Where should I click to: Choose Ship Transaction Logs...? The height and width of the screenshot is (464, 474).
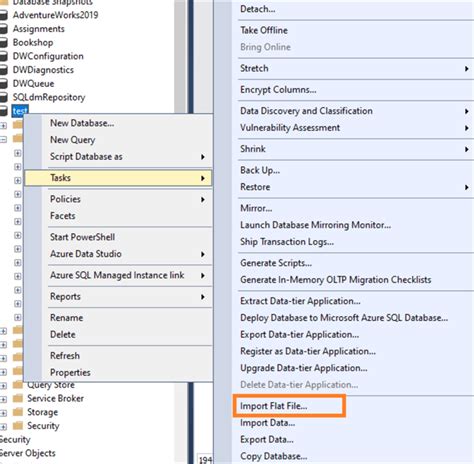[x=345, y=242]
